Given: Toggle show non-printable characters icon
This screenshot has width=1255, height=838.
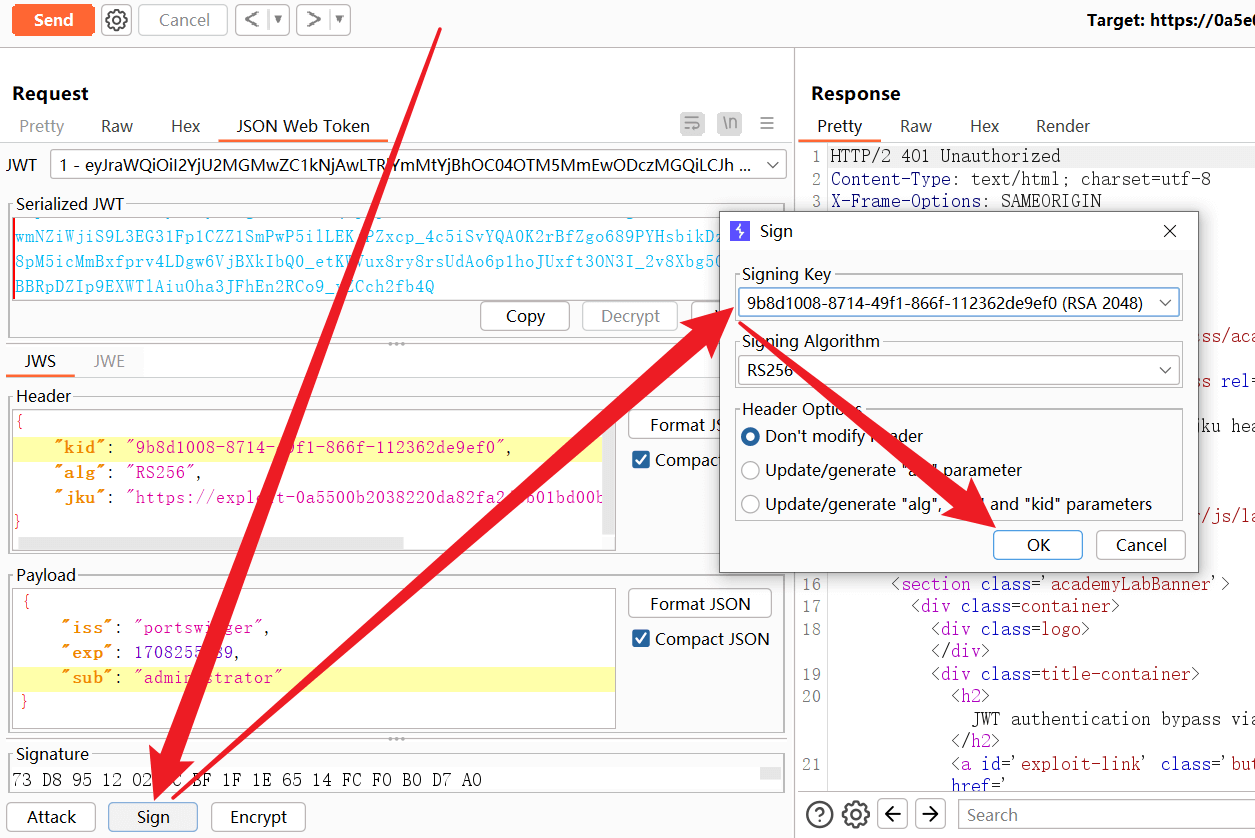Looking at the screenshot, I should [x=730, y=124].
